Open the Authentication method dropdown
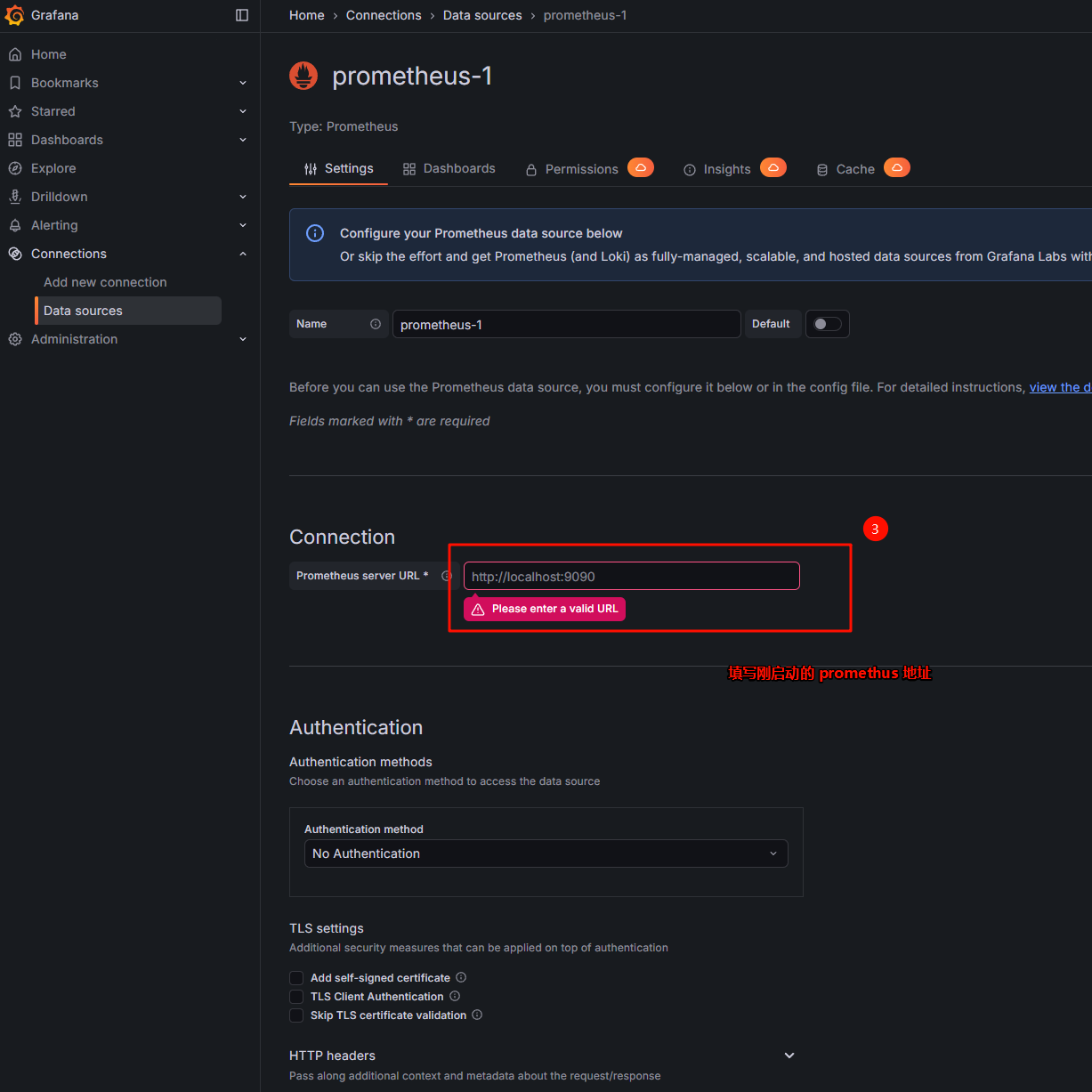 (x=546, y=853)
